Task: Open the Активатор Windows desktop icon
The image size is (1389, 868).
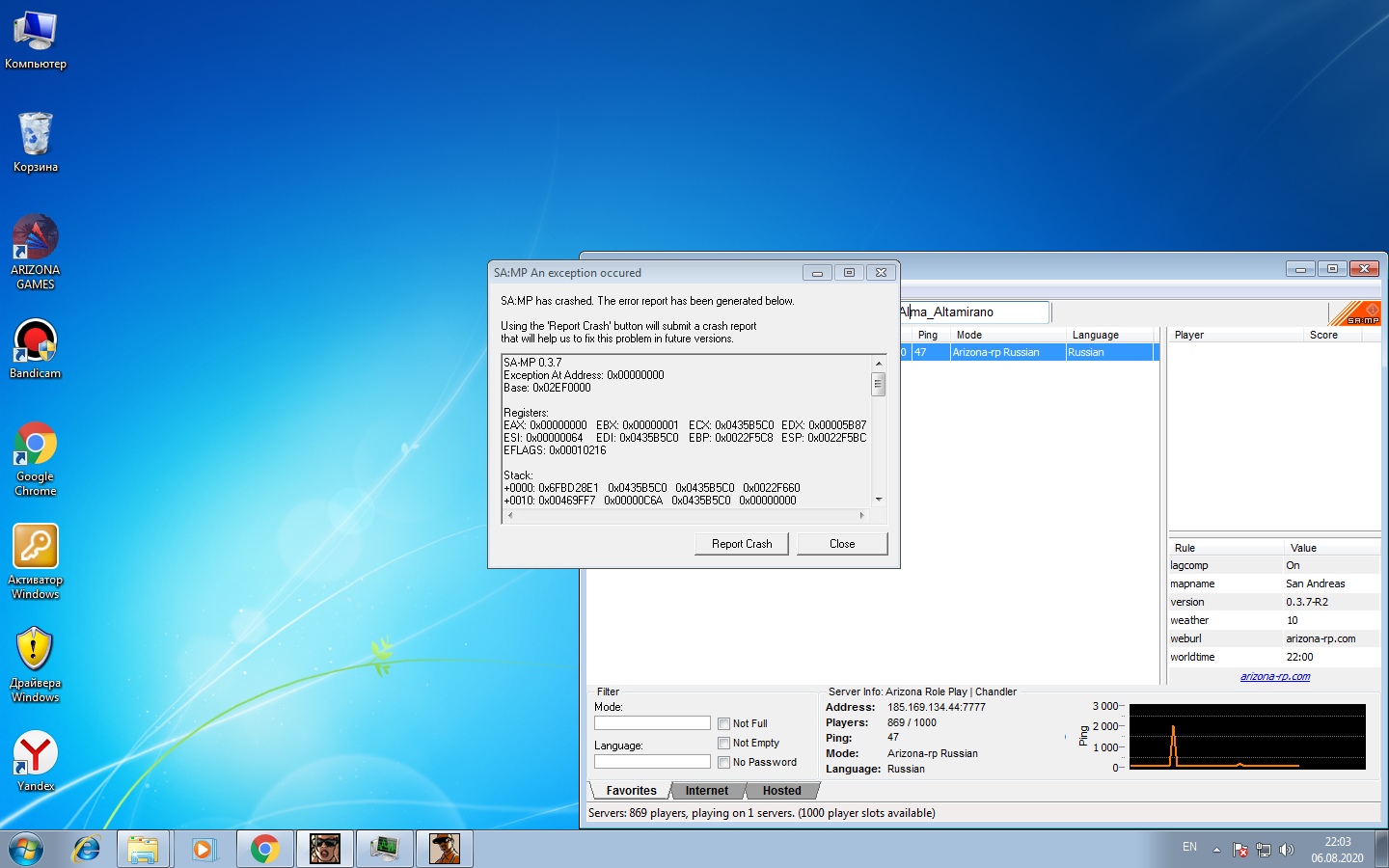Action: pos(36,562)
